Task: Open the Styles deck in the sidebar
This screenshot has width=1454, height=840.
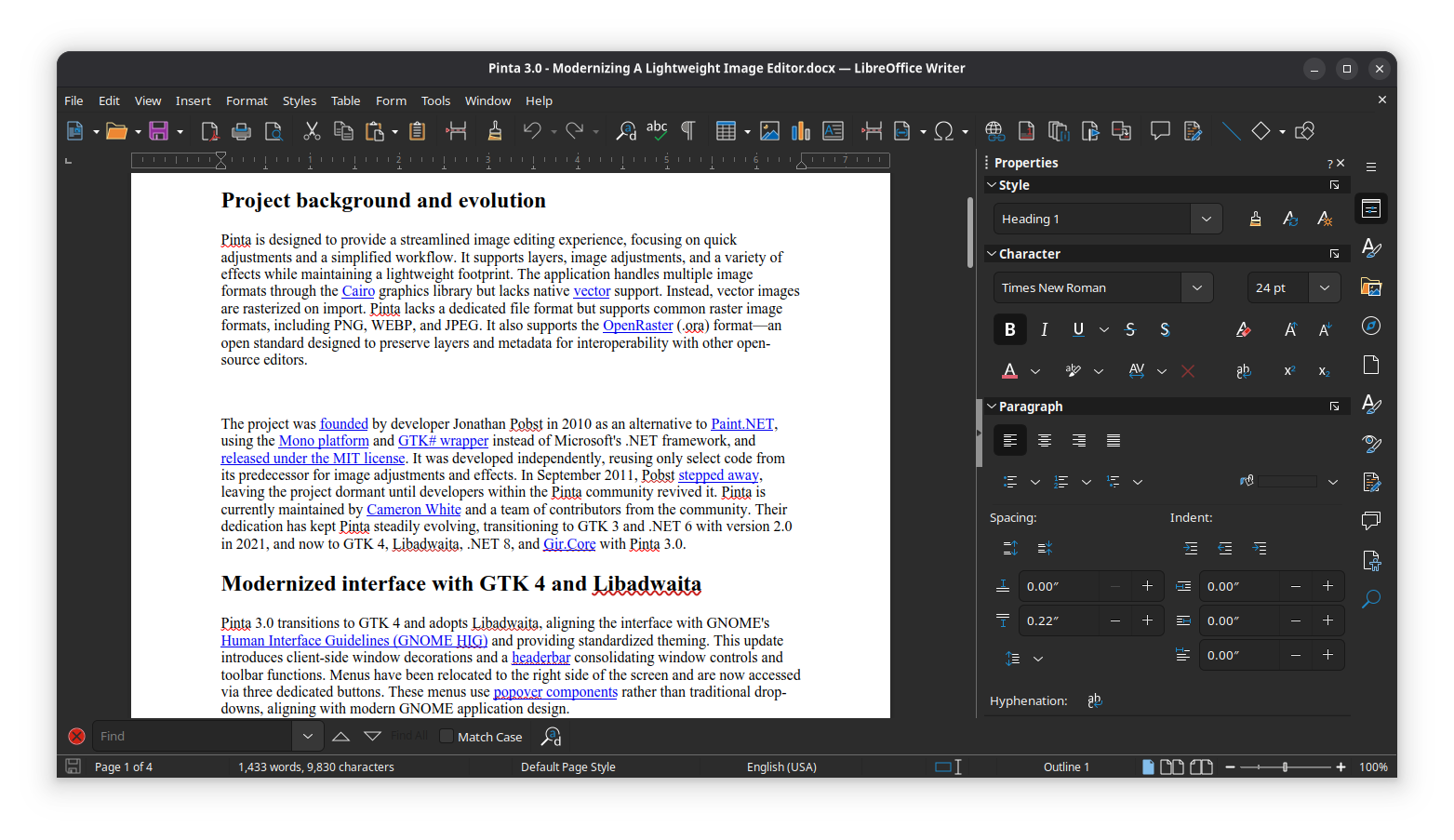Action: [x=1371, y=247]
